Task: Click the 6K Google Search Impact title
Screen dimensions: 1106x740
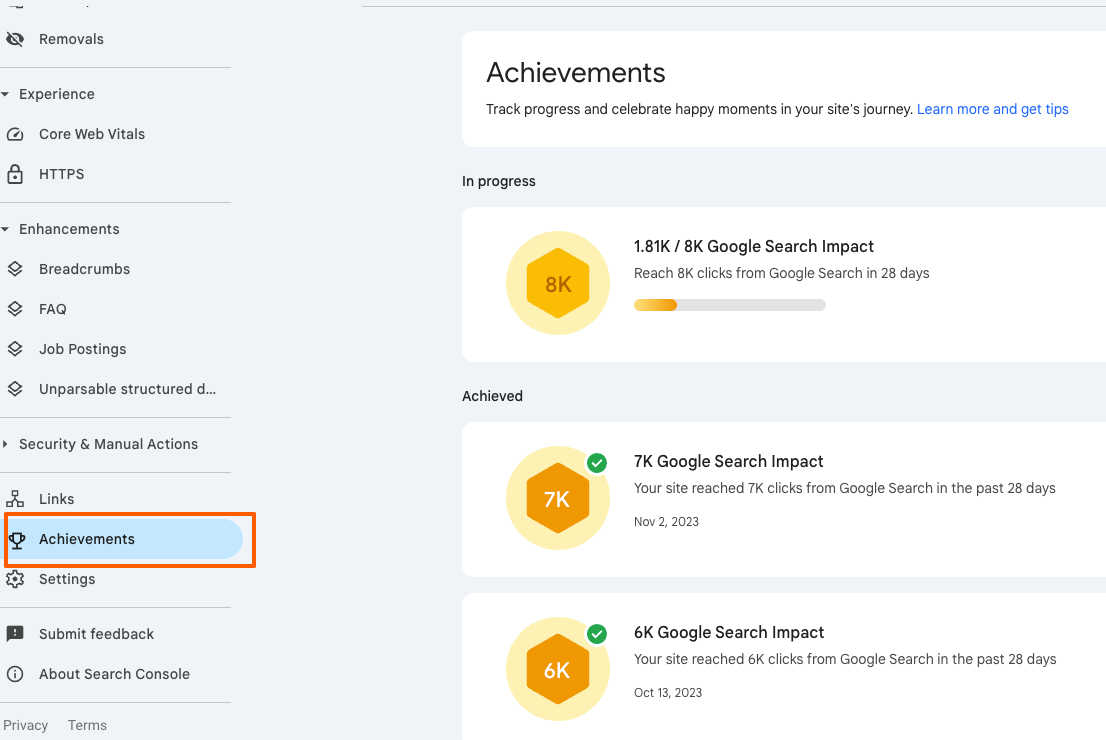Action: [x=729, y=632]
